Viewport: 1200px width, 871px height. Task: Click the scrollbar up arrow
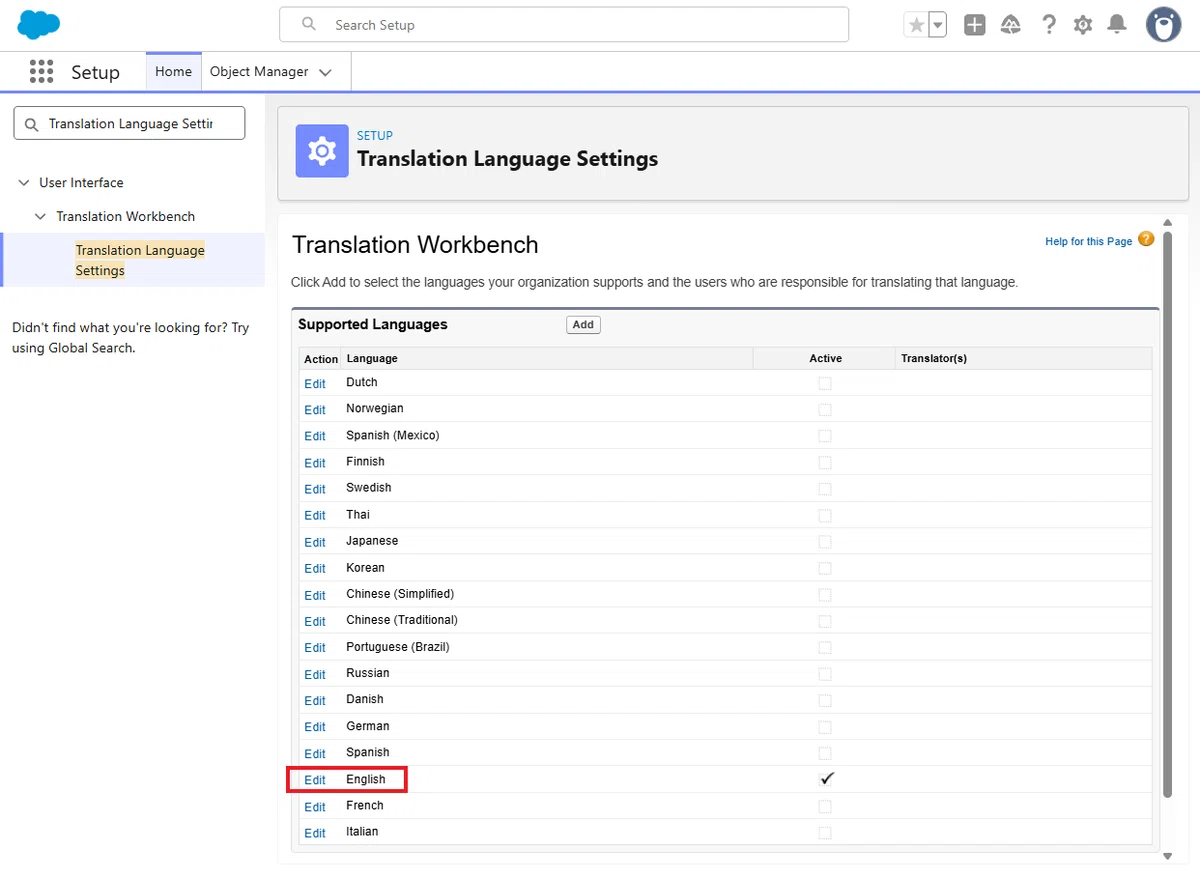pos(1167,222)
